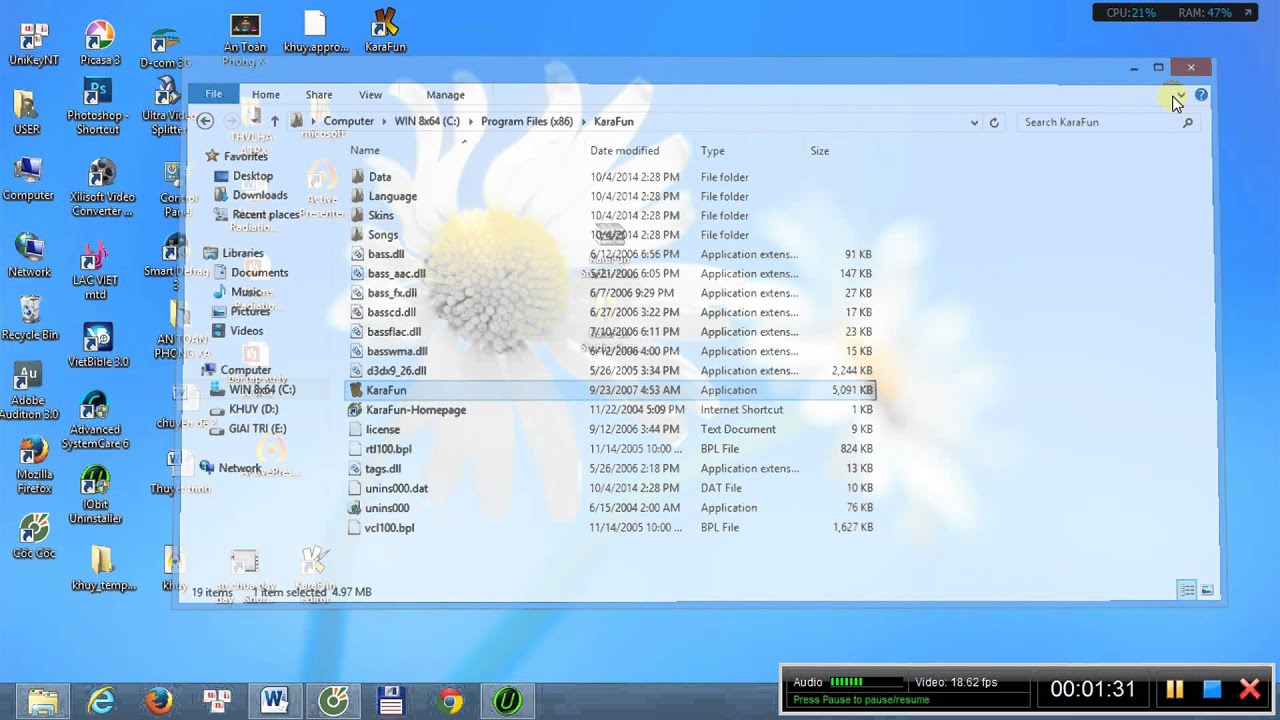Select the bass.dll file icon
Viewport: 1280px width, 720px height.
(x=358, y=254)
